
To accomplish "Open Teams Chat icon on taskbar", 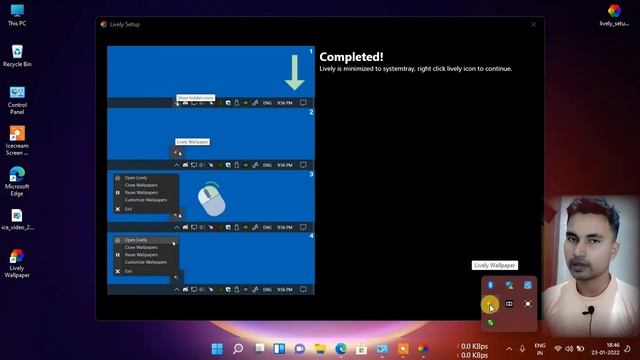I will (300, 349).
